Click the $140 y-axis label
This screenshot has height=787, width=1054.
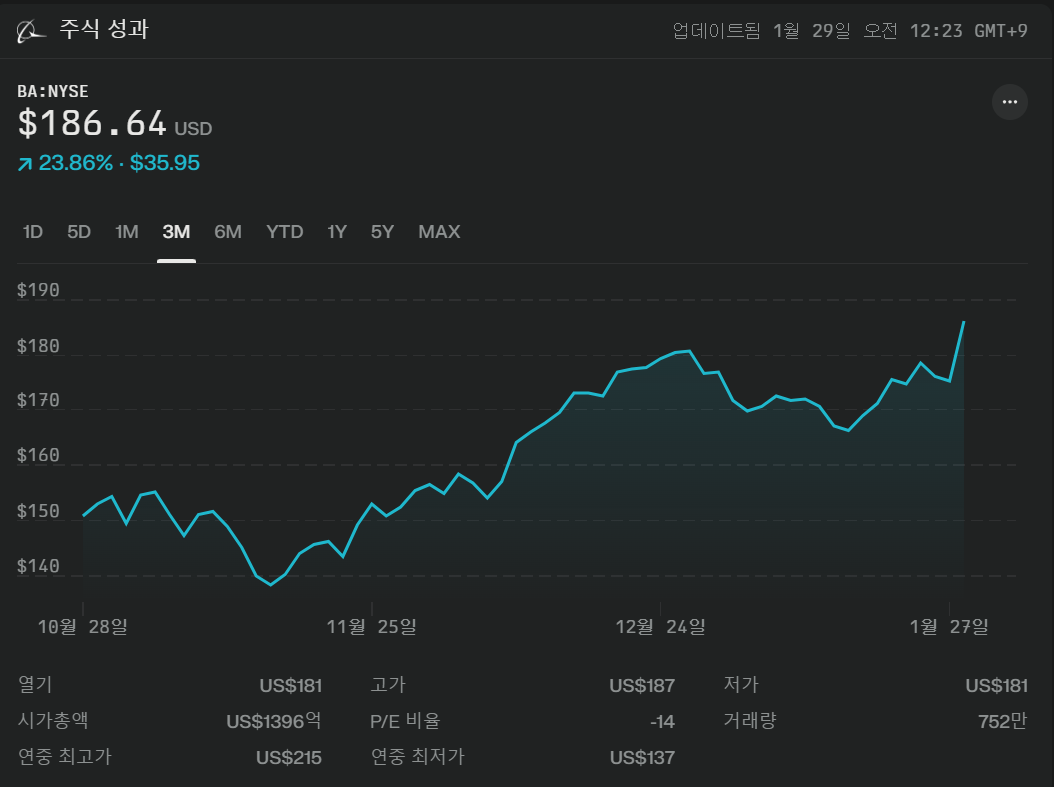click(38, 567)
